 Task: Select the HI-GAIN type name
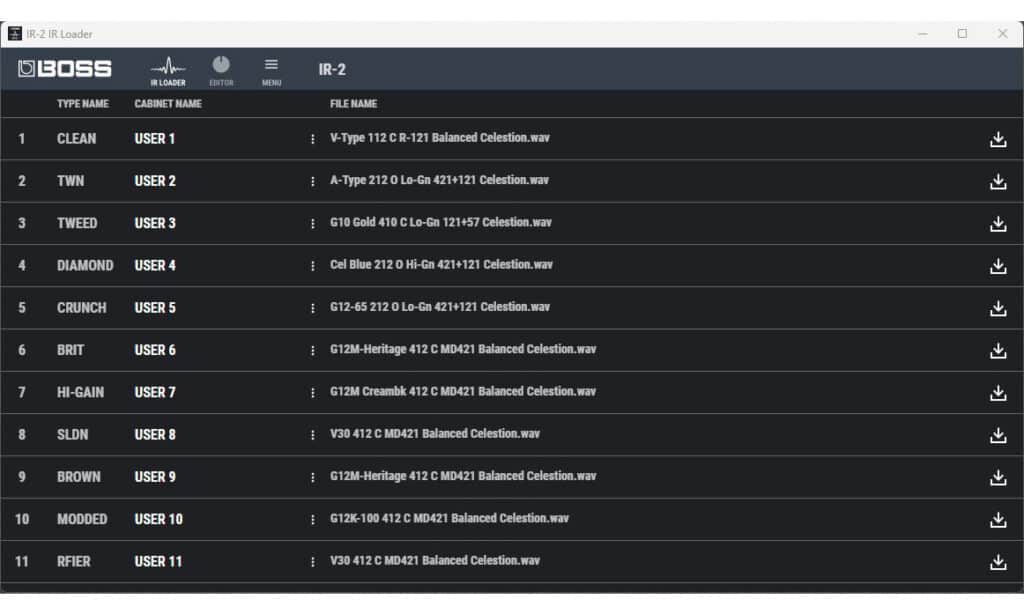(80, 393)
